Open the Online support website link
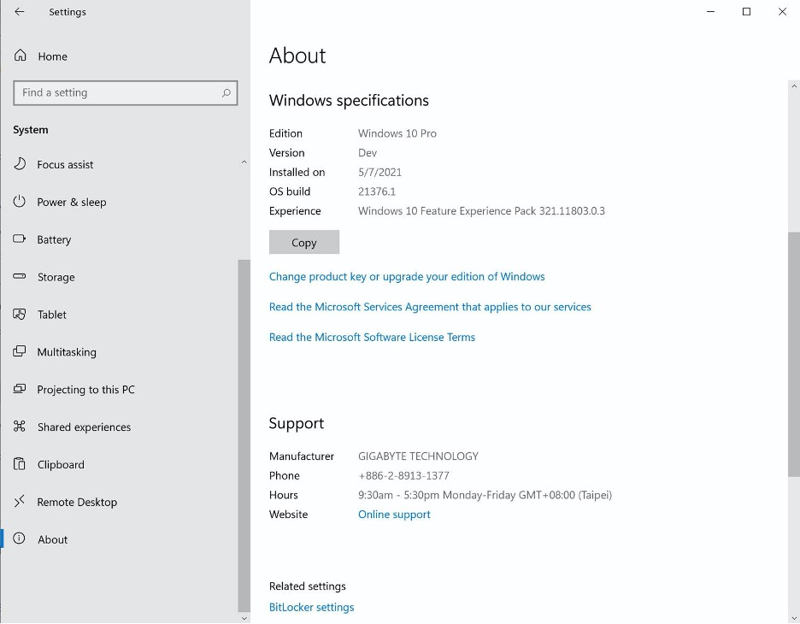Image resolution: width=800 pixels, height=624 pixels. (394, 514)
